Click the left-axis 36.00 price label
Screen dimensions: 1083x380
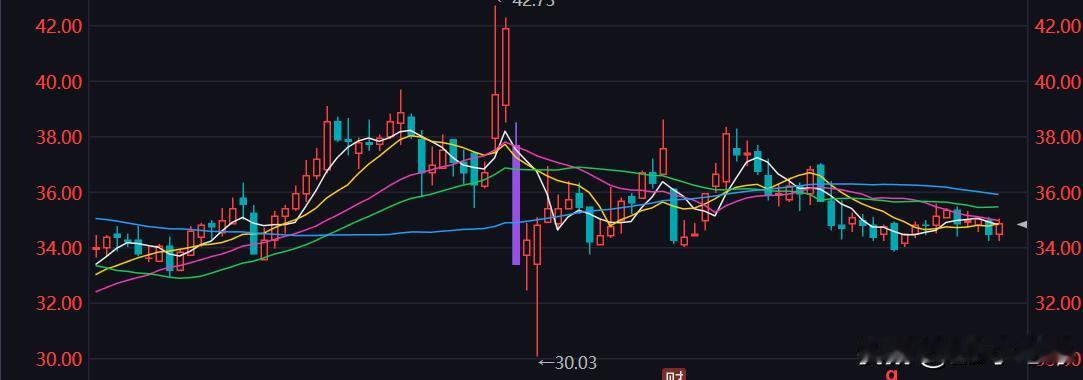(59, 192)
